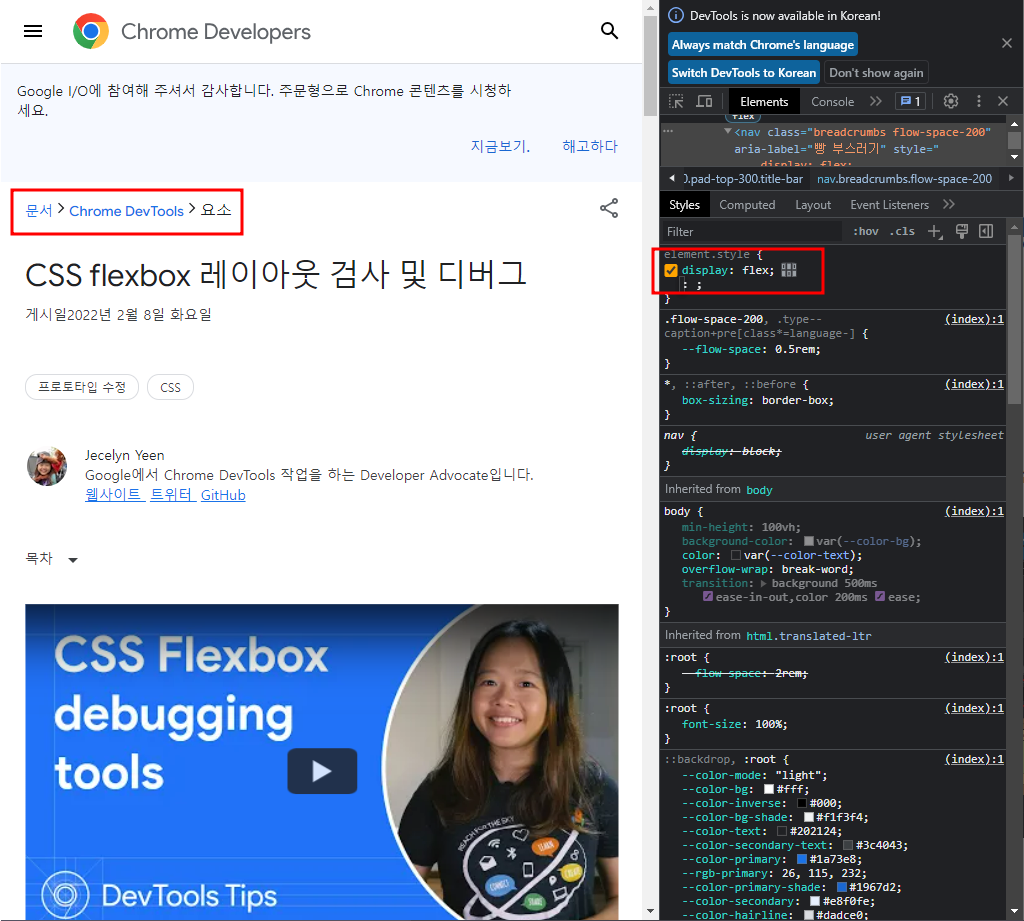This screenshot has width=1024, height=921.
Task: Dismiss the Korean language notification bar
Action: coord(1006,43)
